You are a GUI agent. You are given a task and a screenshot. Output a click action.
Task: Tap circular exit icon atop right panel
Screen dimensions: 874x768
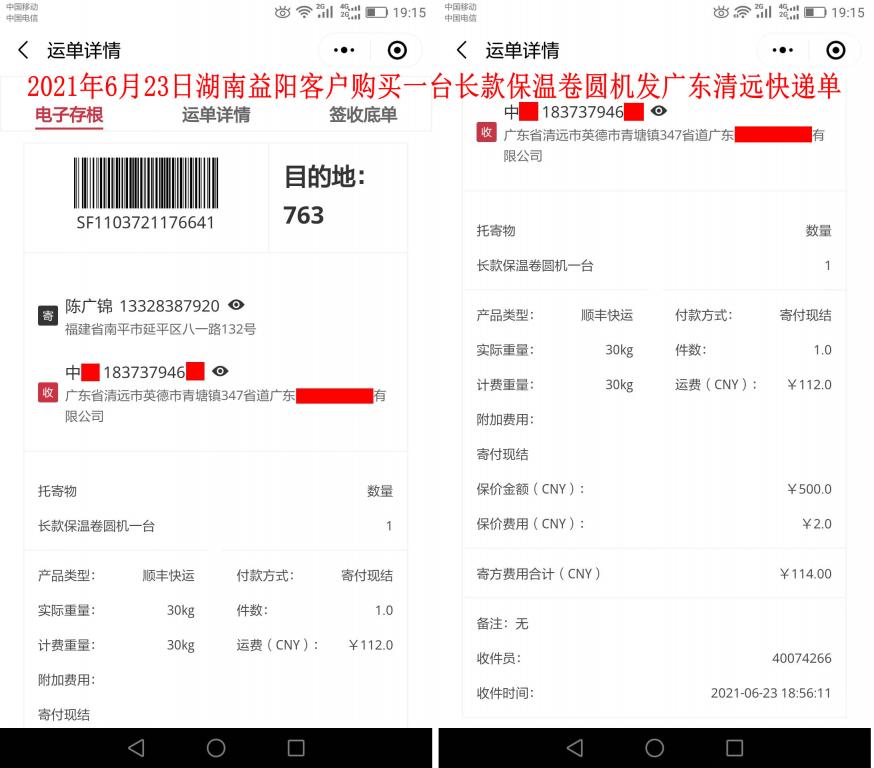point(835,49)
